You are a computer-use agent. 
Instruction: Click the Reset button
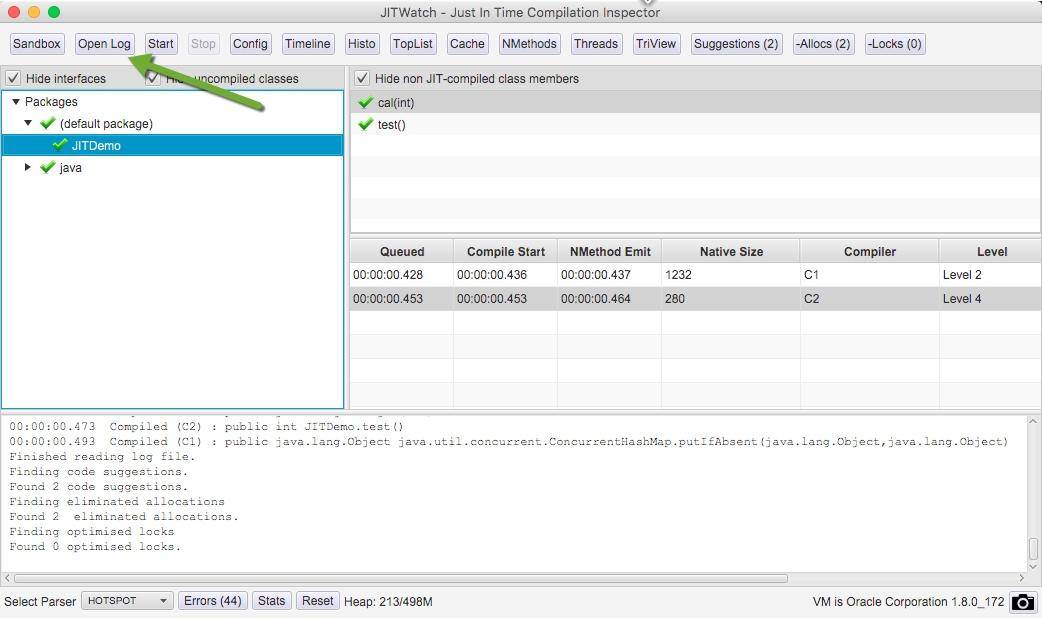tap(317, 601)
